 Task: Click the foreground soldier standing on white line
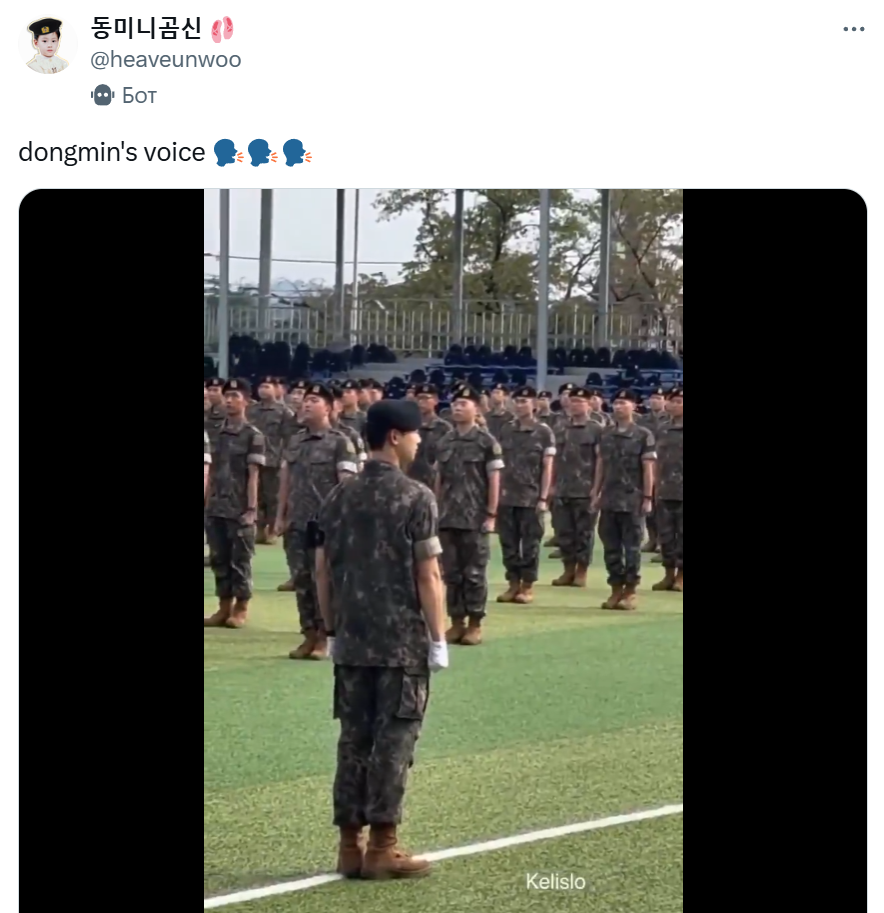381,640
